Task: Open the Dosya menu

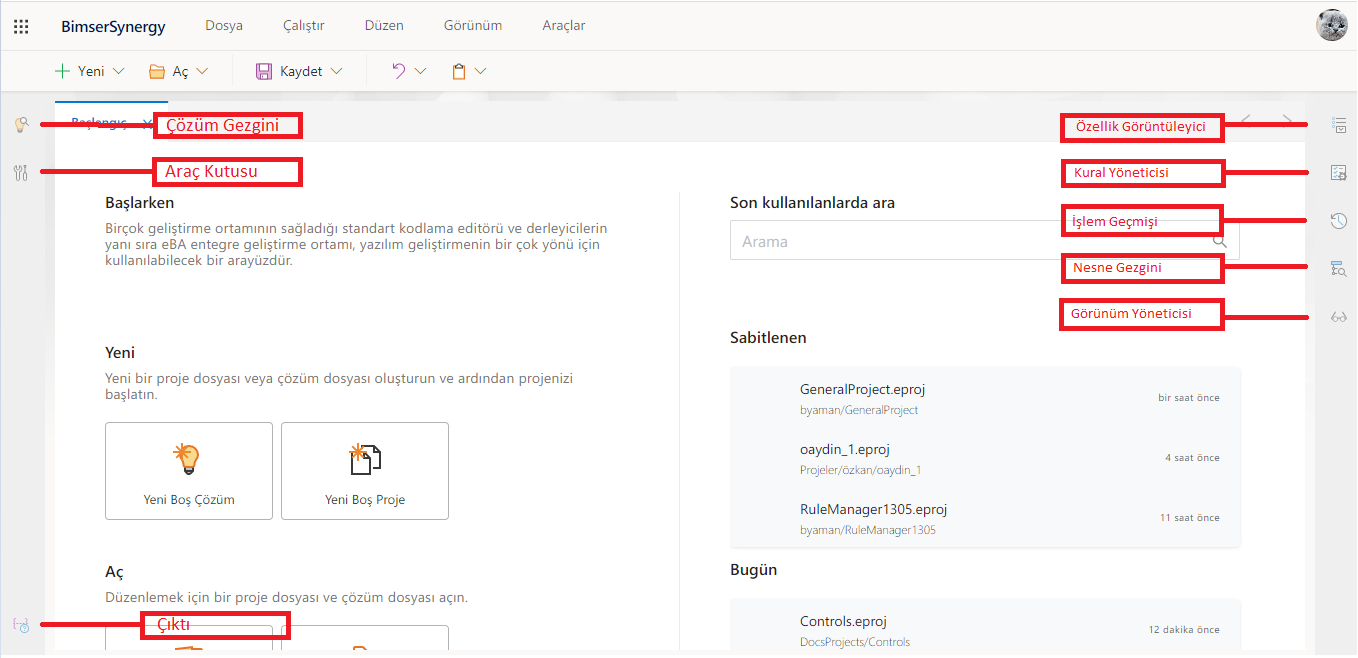Action: (224, 26)
